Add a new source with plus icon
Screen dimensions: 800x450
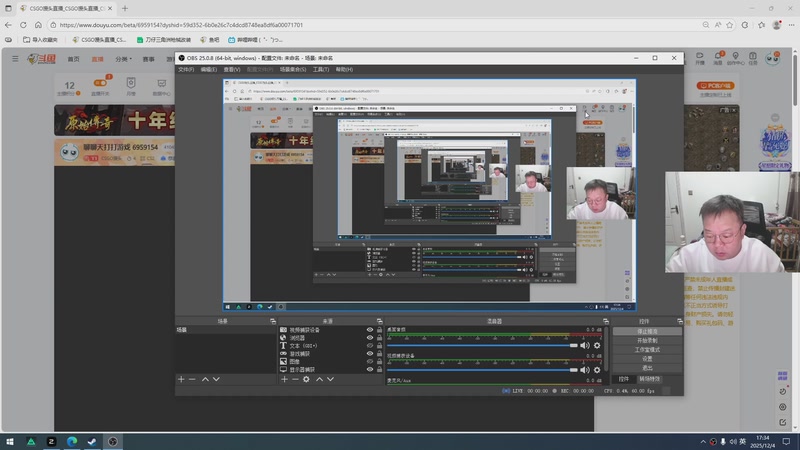284,379
